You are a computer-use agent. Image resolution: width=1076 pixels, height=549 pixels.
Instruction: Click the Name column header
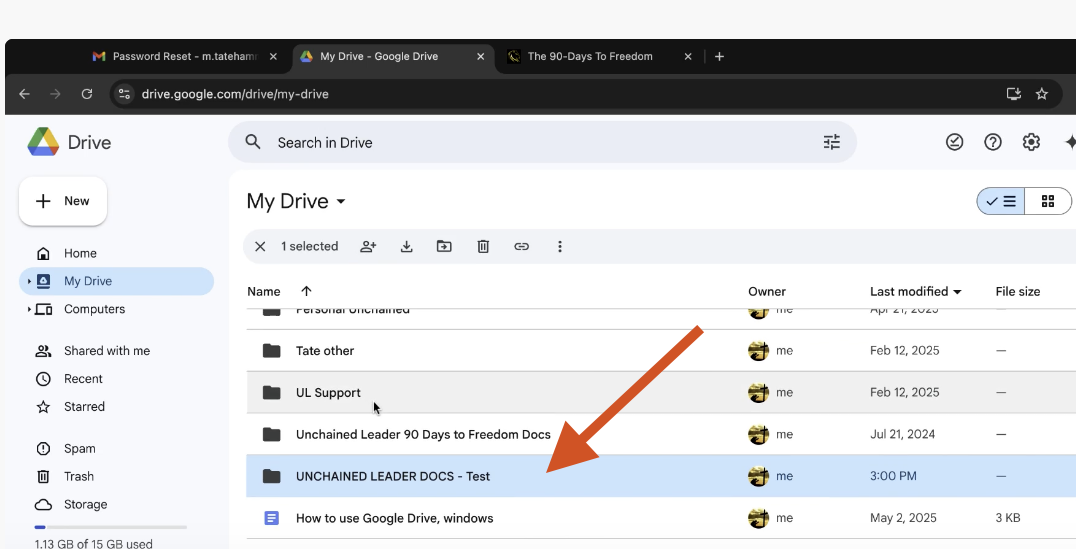(264, 292)
